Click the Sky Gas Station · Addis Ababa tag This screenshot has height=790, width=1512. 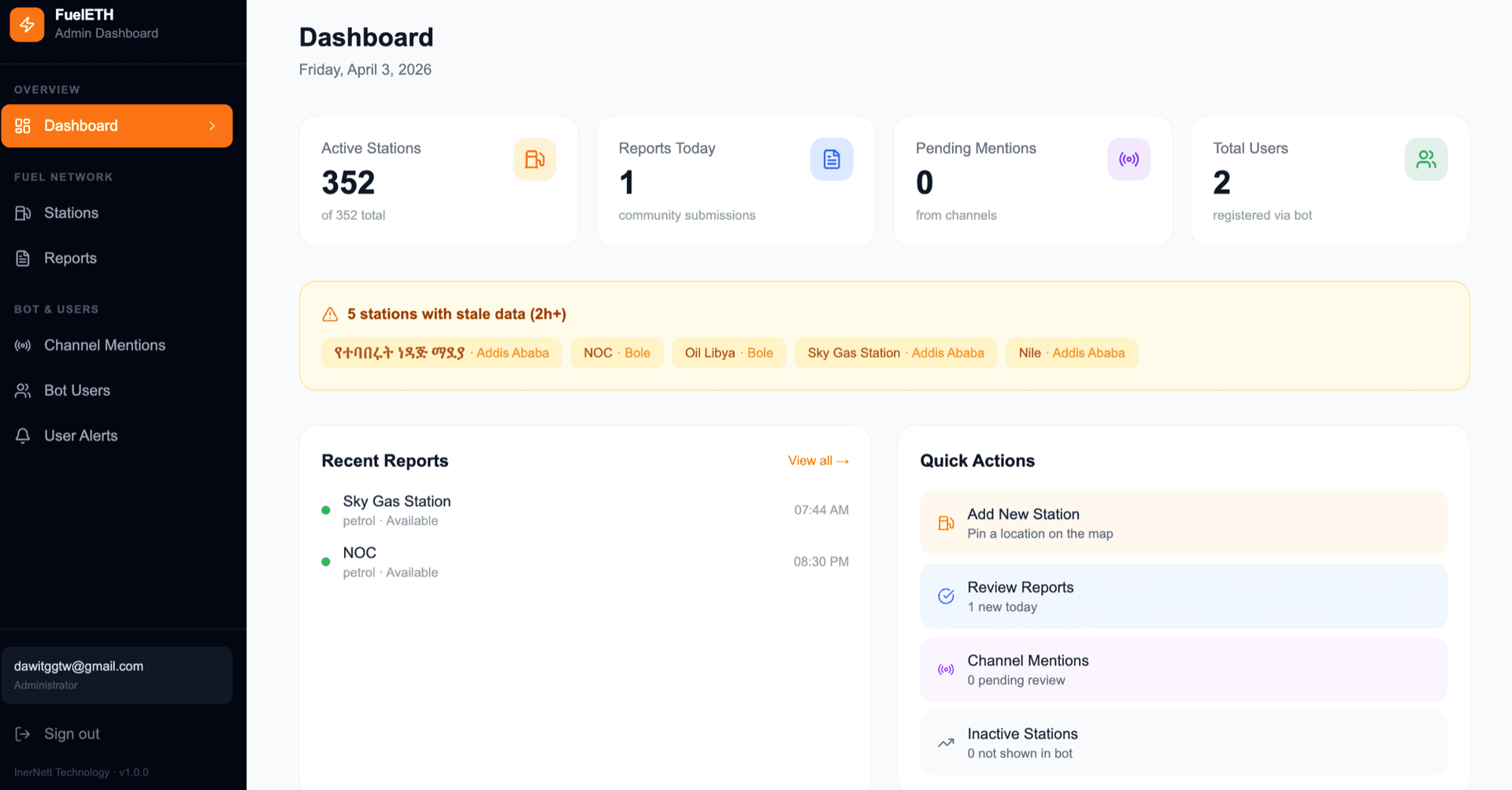pyautogui.click(x=895, y=353)
